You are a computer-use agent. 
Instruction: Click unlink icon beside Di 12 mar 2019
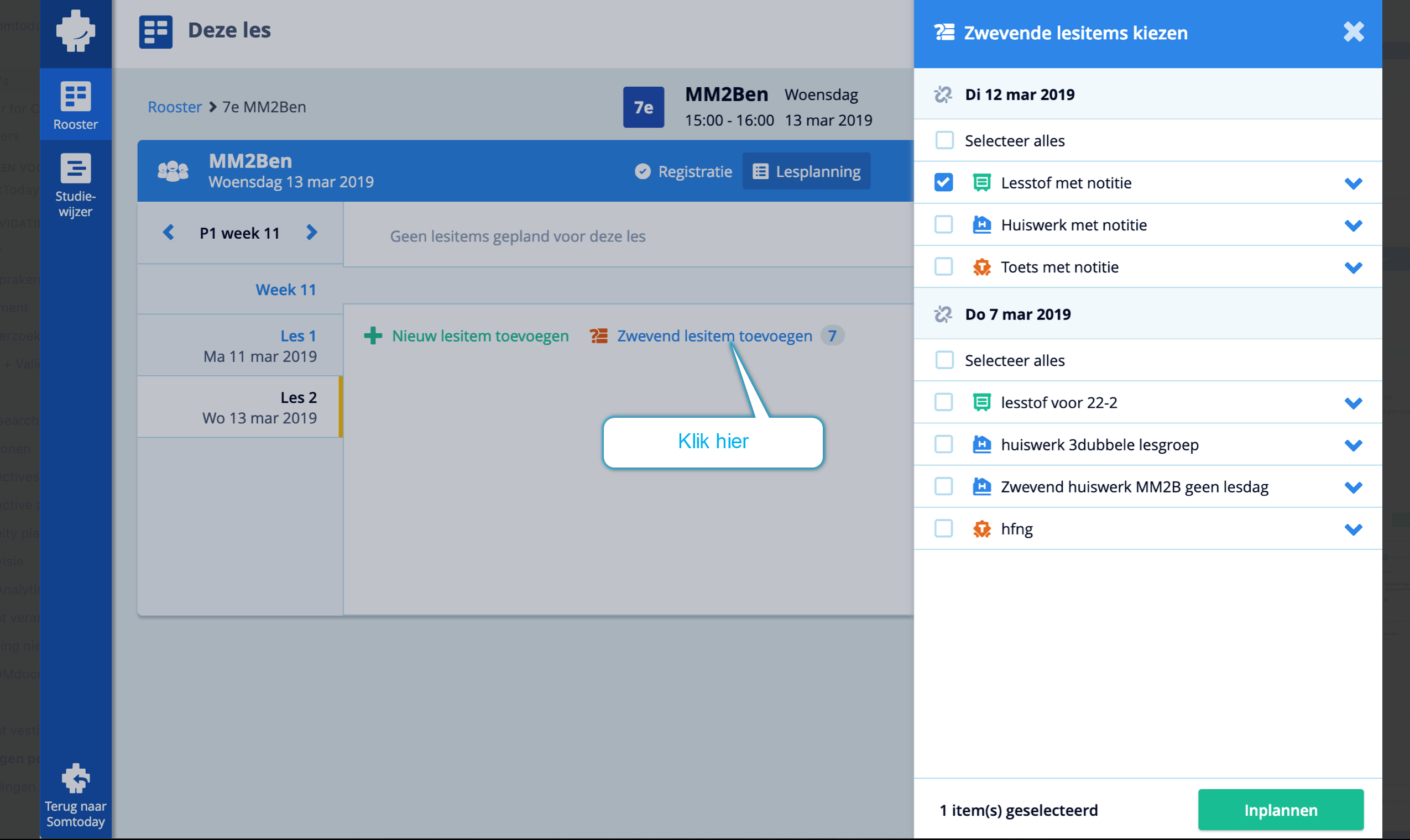click(x=943, y=95)
